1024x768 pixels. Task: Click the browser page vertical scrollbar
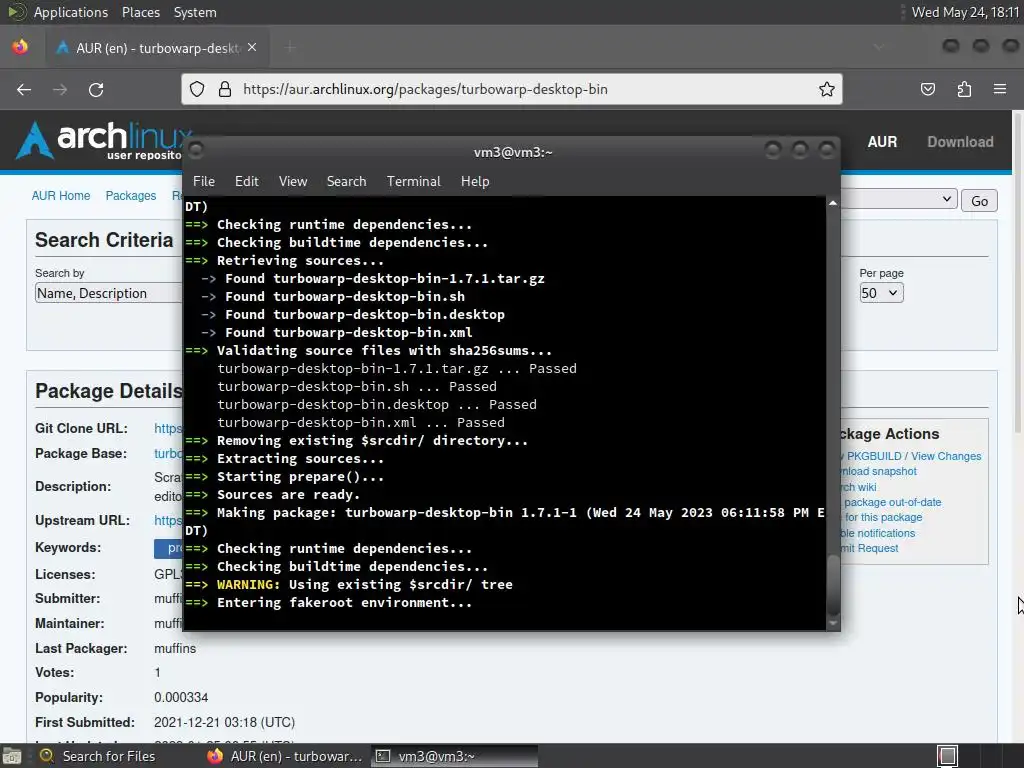click(x=1017, y=272)
